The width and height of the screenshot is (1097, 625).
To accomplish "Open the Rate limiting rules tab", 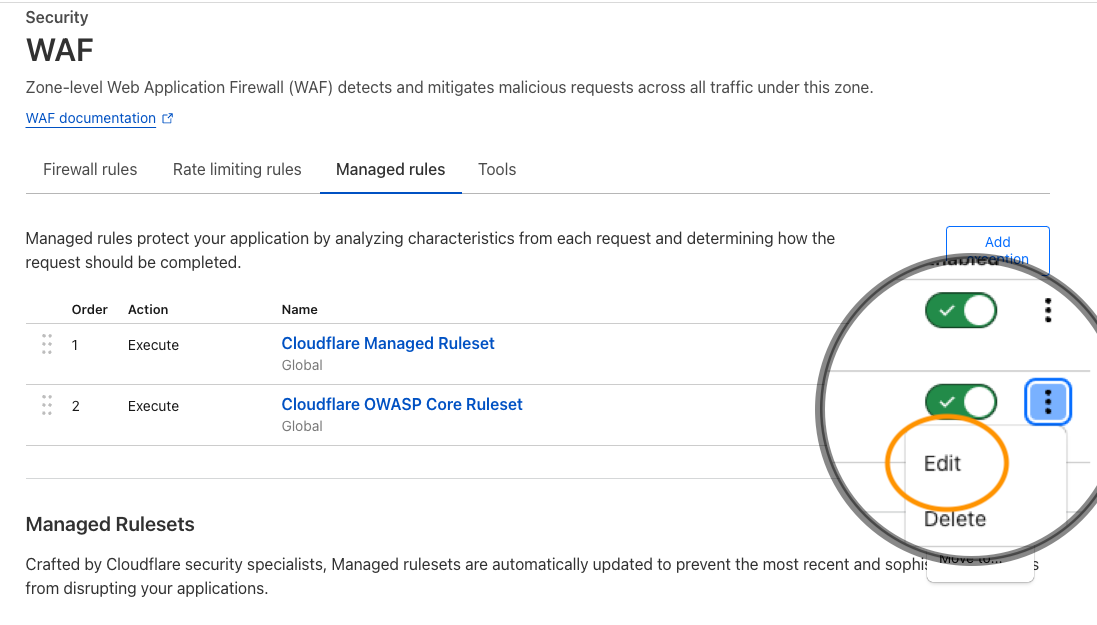I will pyautogui.click(x=236, y=169).
